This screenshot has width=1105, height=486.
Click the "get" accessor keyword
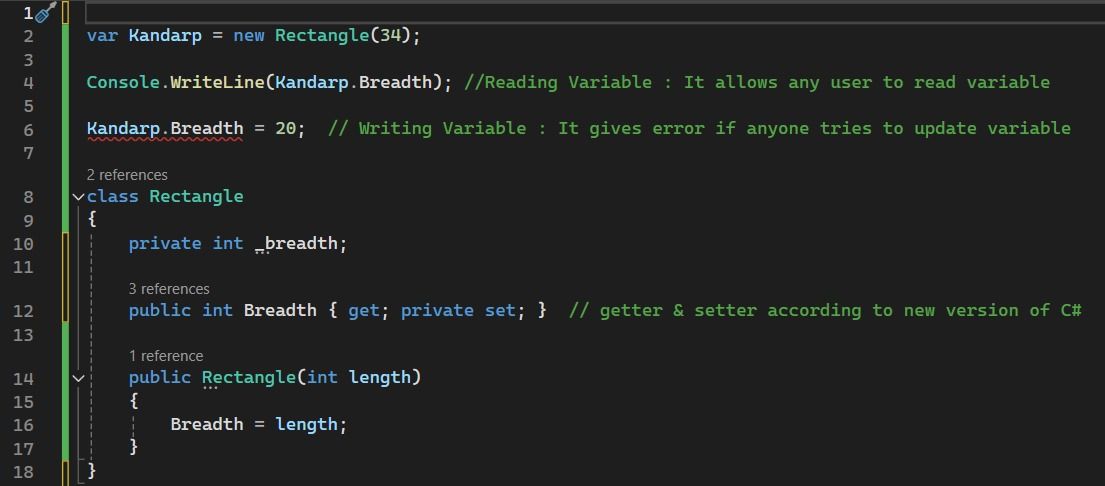tap(363, 310)
